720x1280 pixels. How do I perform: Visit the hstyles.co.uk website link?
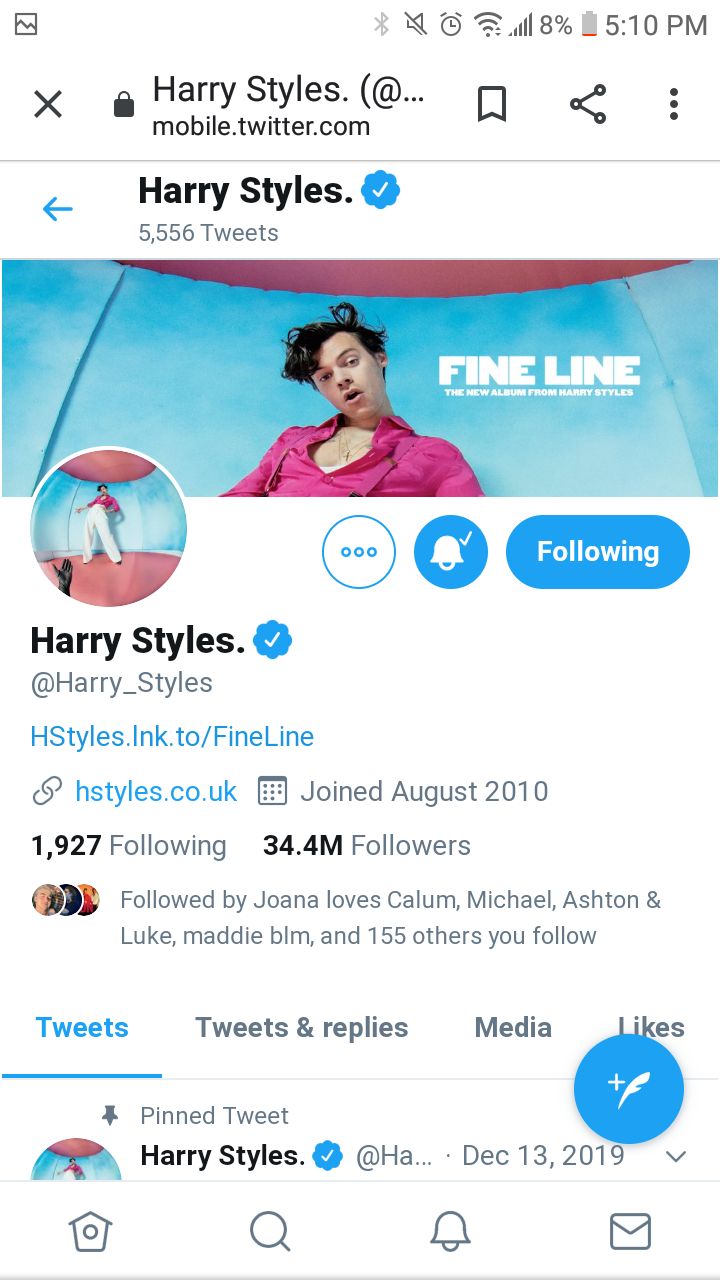156,792
